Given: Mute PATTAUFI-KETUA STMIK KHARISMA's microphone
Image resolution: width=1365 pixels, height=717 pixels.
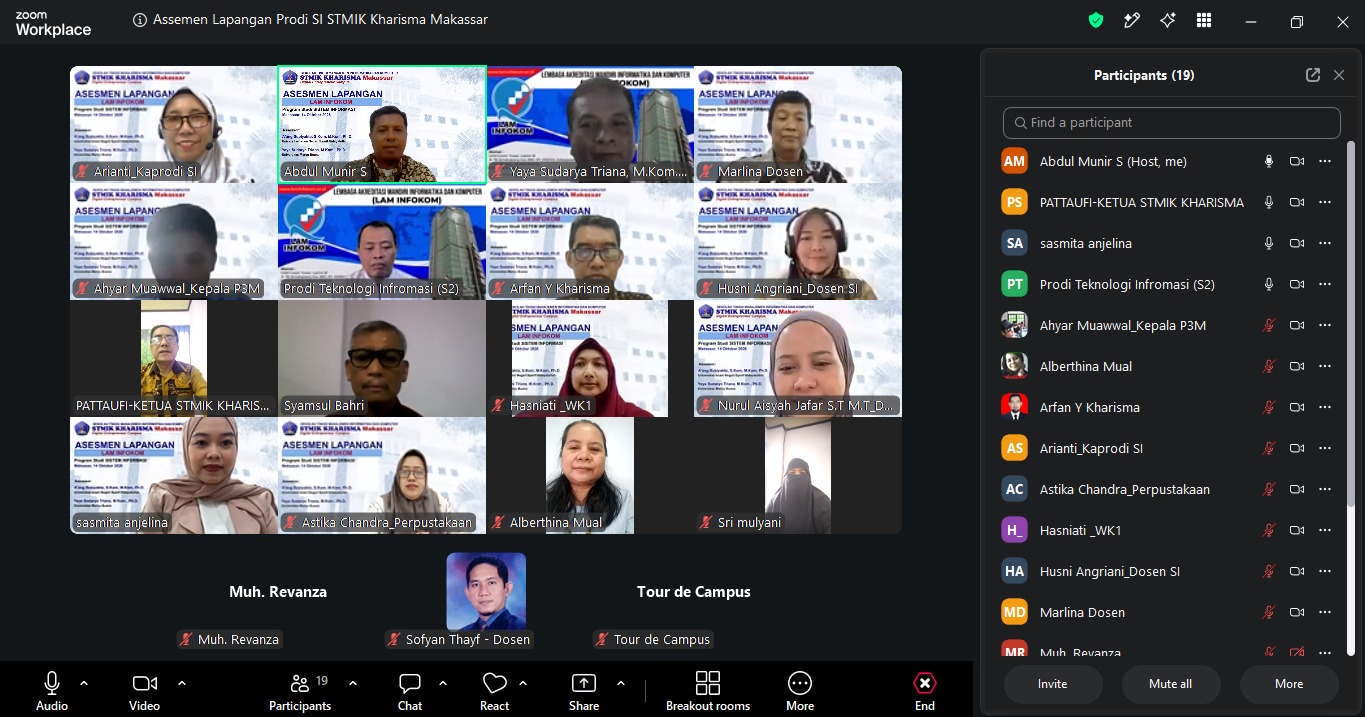Looking at the screenshot, I should (x=1269, y=202).
